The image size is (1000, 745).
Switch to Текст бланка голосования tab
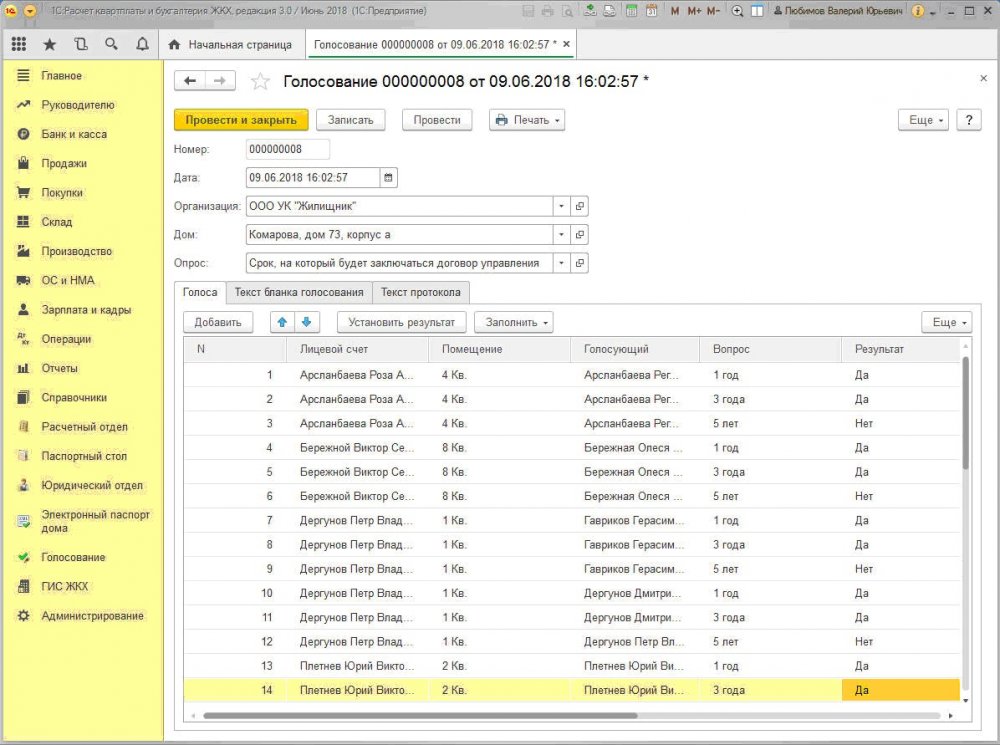[x=299, y=292]
